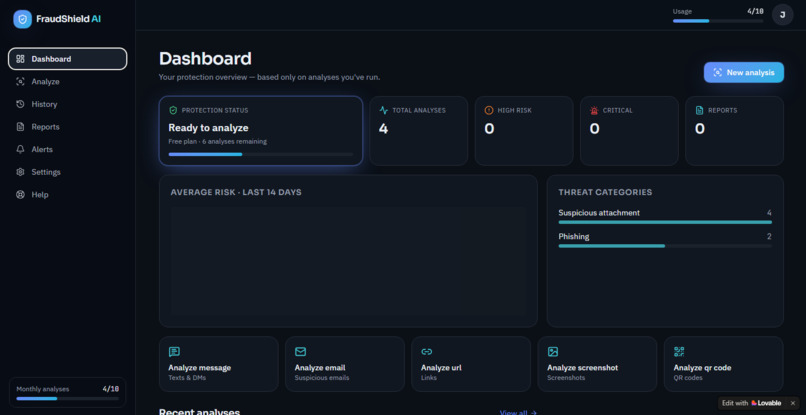Click the High Risk warning icon

pos(489,110)
